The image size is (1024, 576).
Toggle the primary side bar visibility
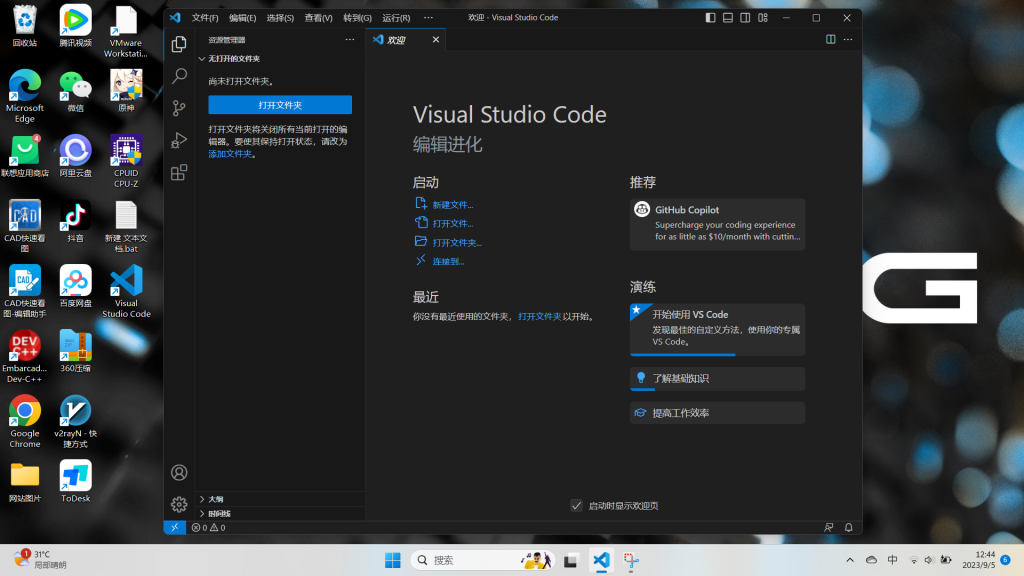coord(711,18)
